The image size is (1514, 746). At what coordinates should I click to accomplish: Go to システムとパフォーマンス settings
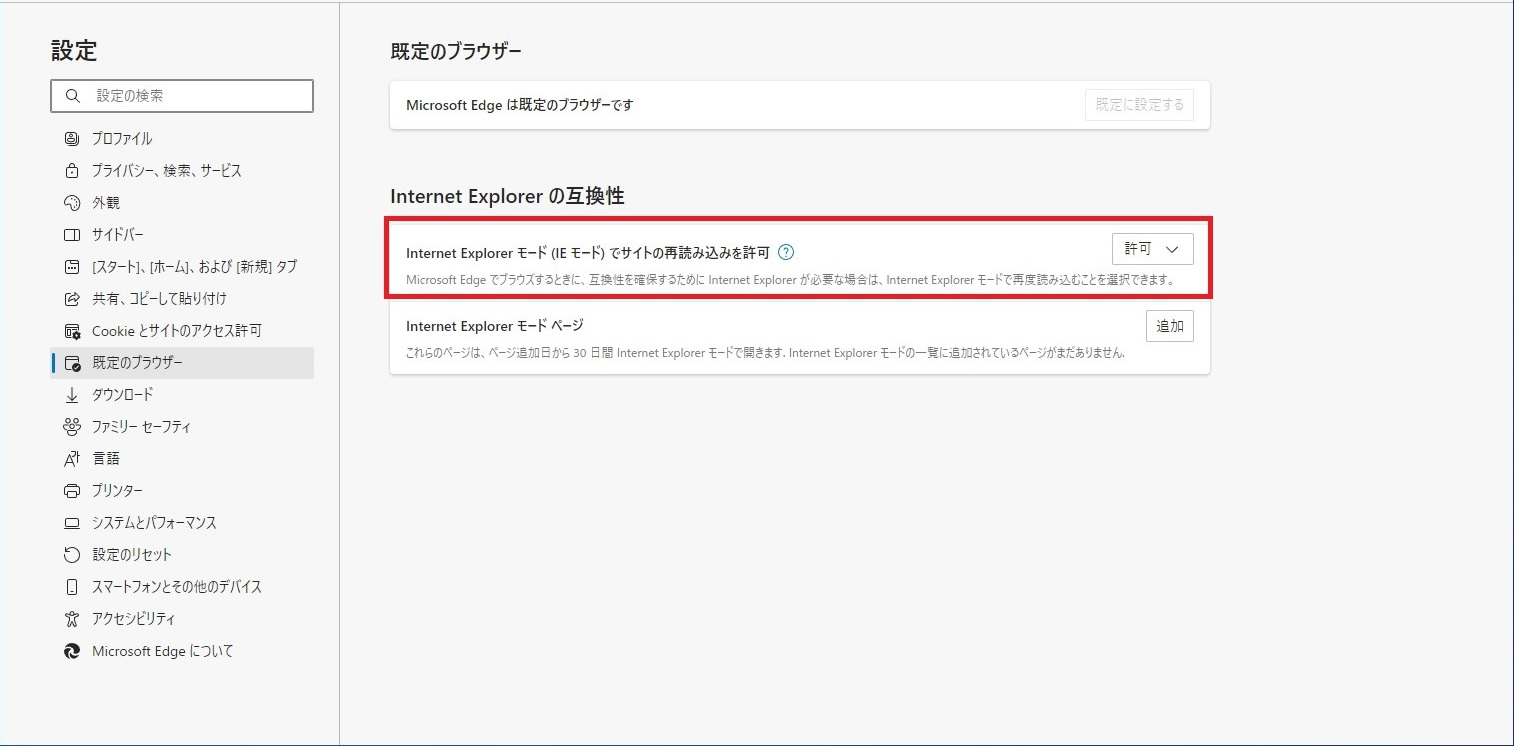pos(182,523)
